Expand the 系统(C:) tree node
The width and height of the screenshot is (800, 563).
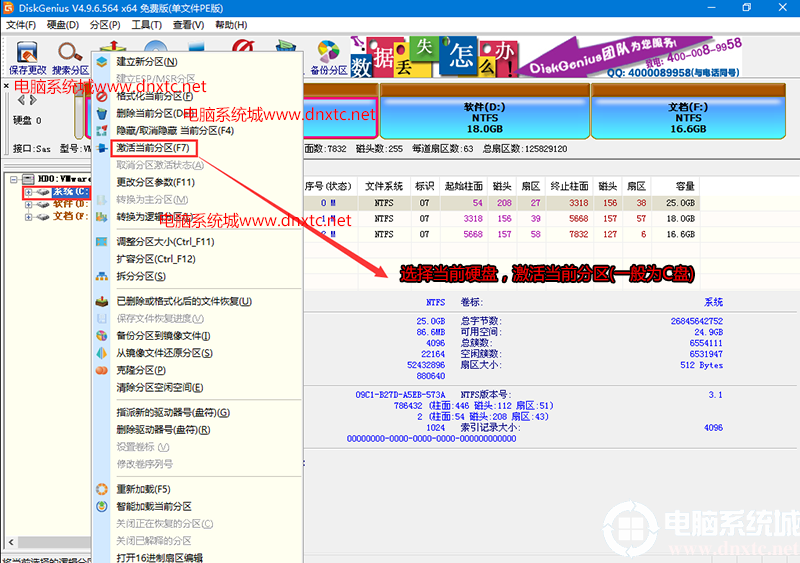29,192
